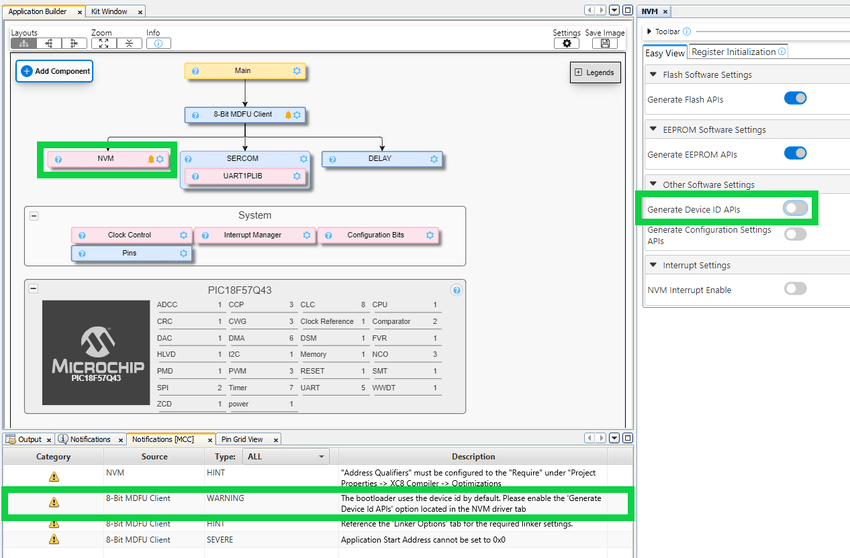The height and width of the screenshot is (558, 850).
Task: Enable the NVM Interrupt Enable toggle
Action: pyautogui.click(x=795, y=289)
